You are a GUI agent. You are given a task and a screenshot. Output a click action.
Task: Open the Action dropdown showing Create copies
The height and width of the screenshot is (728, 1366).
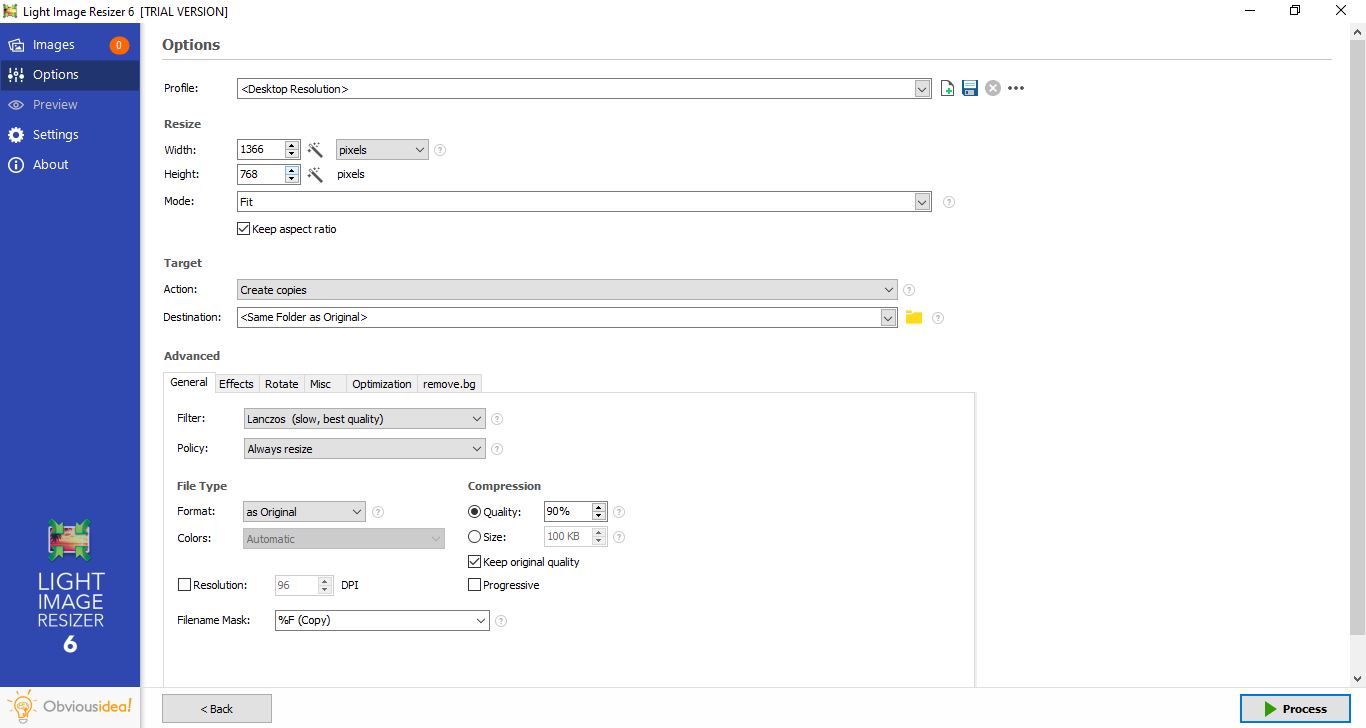coord(567,290)
